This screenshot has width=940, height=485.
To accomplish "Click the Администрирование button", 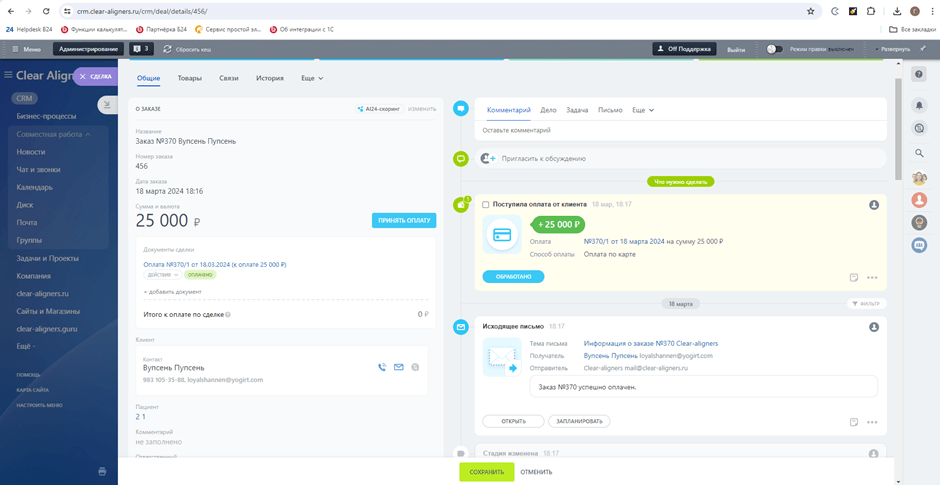I will [x=89, y=49].
